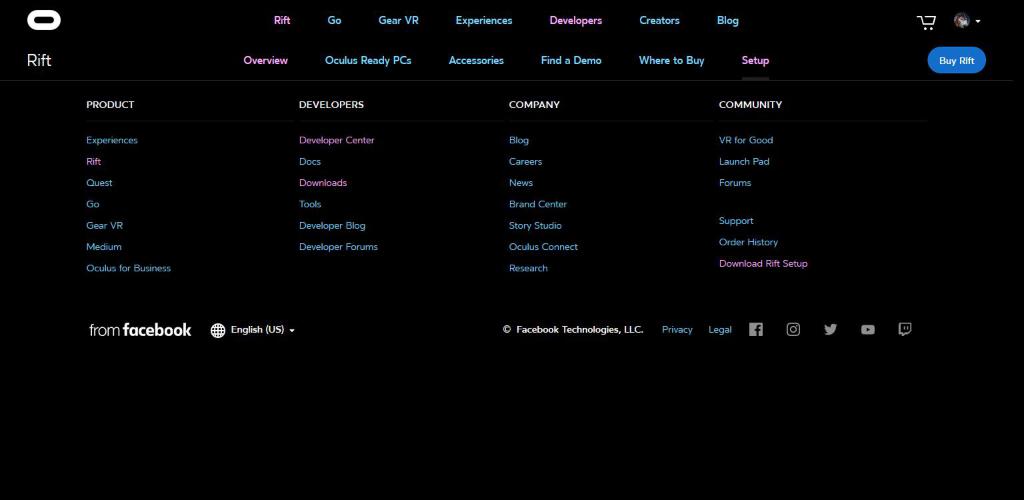This screenshot has height=500, width=1024.
Task: Select Rift in top navigation
Action: pyautogui.click(x=282, y=20)
